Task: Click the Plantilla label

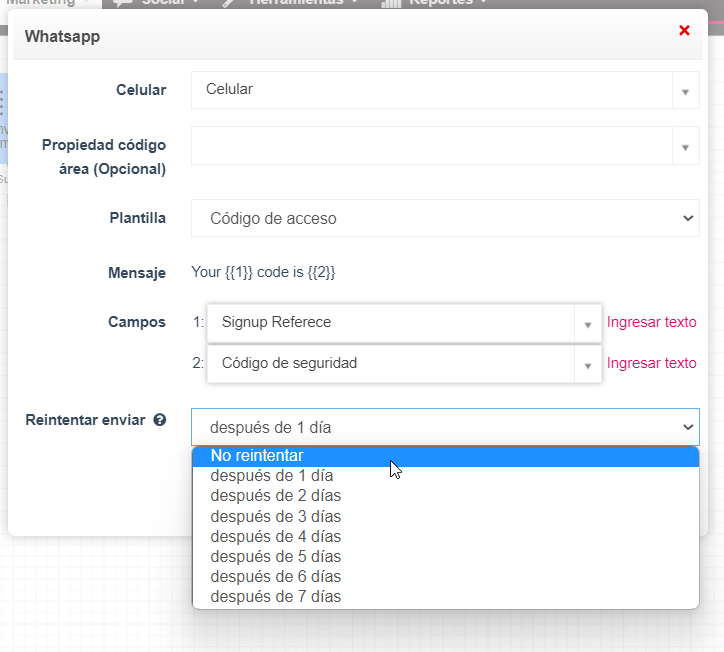Action: (138, 217)
